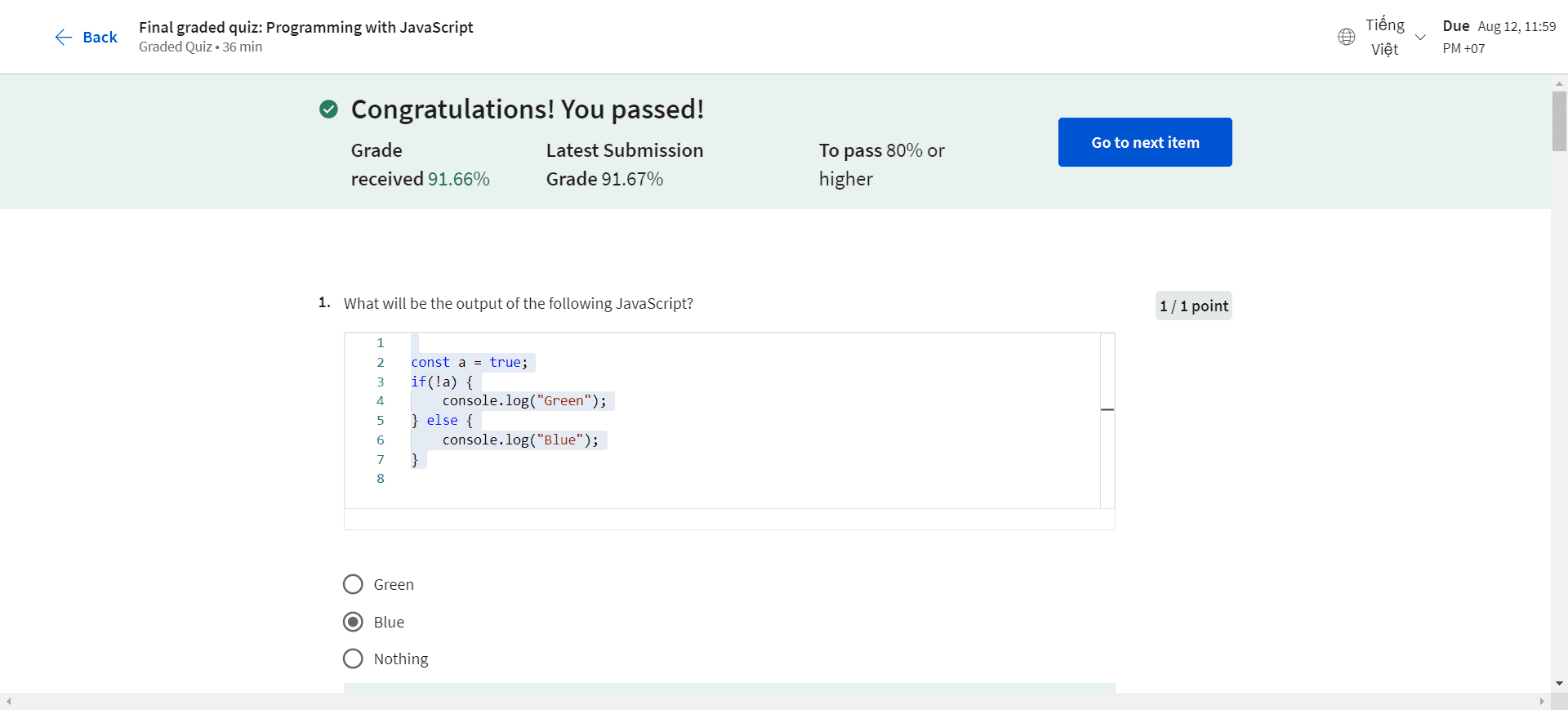
Task: Click the scrollbar down arrow
Action: click(1559, 684)
